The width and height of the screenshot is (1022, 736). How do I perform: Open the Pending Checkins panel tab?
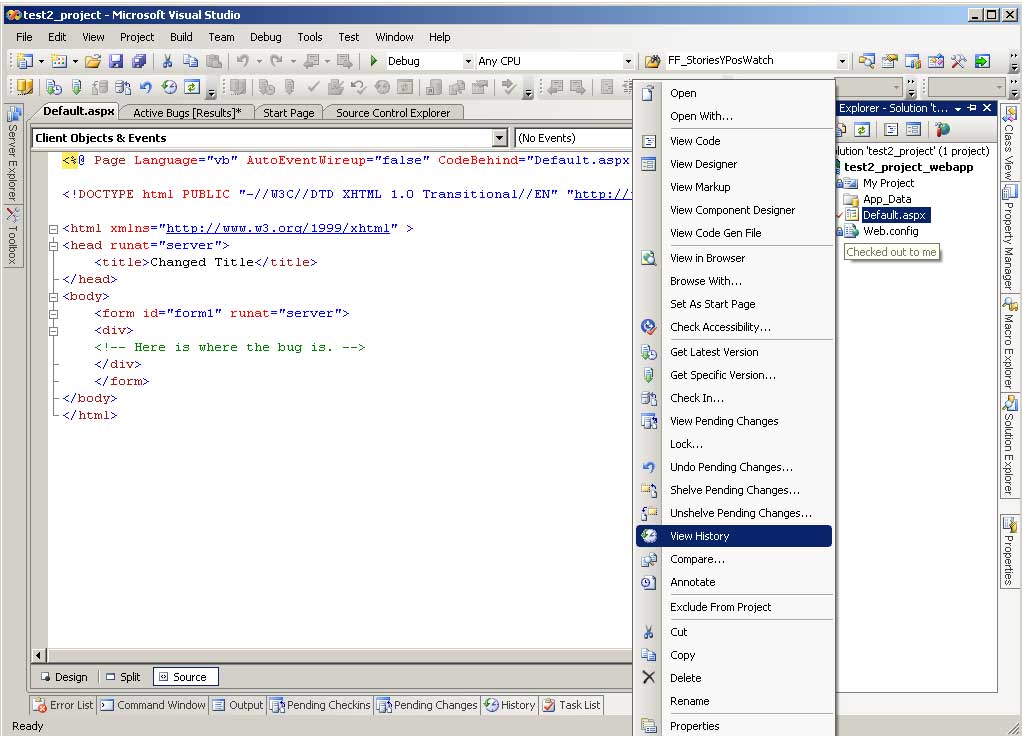pos(320,705)
